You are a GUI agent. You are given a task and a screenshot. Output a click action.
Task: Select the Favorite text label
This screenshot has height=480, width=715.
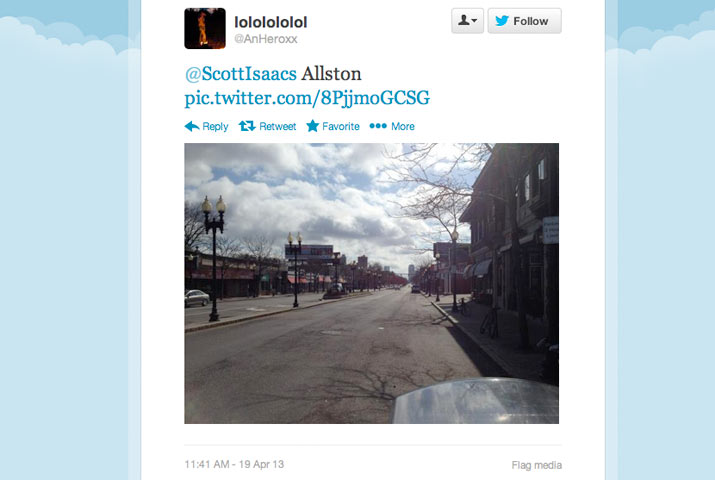[x=341, y=126]
